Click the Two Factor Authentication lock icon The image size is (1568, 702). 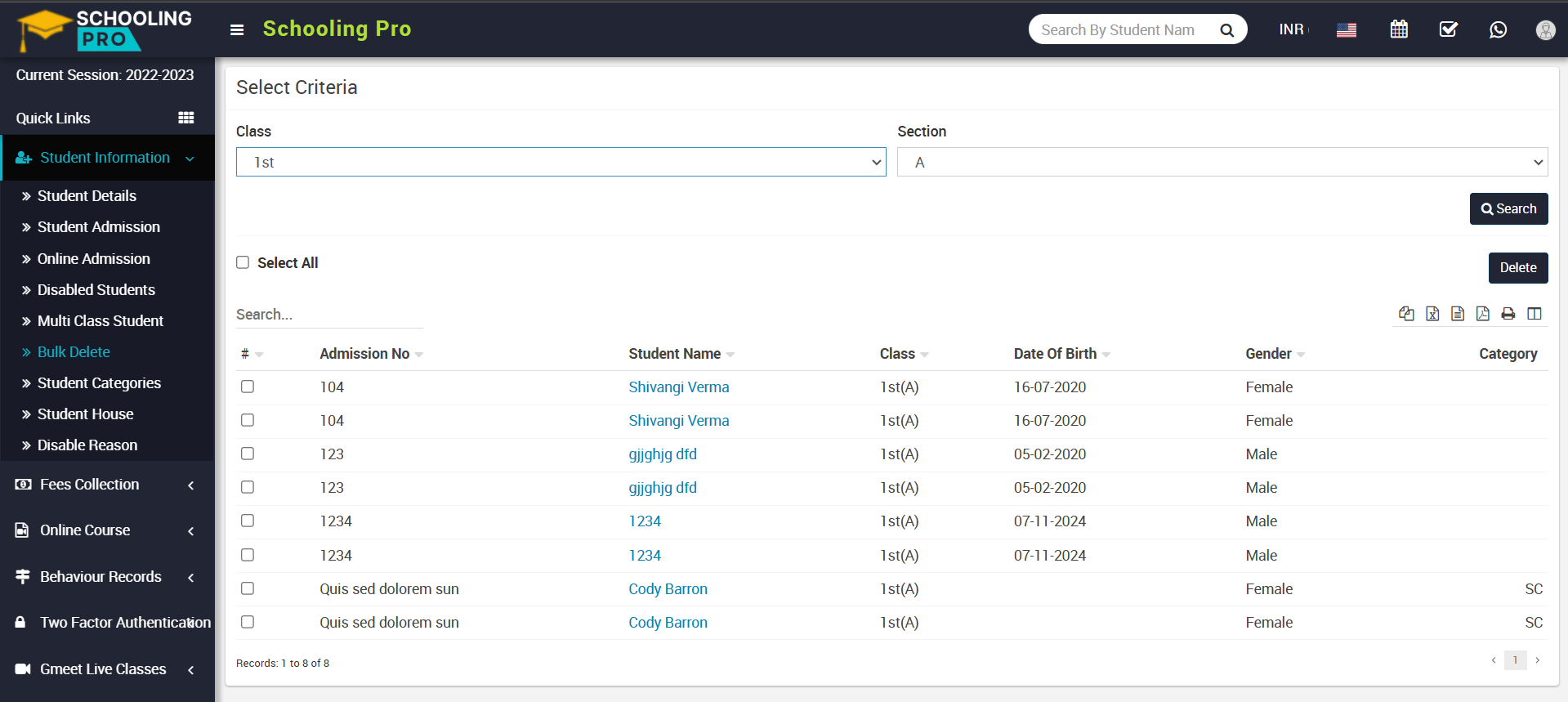20,622
